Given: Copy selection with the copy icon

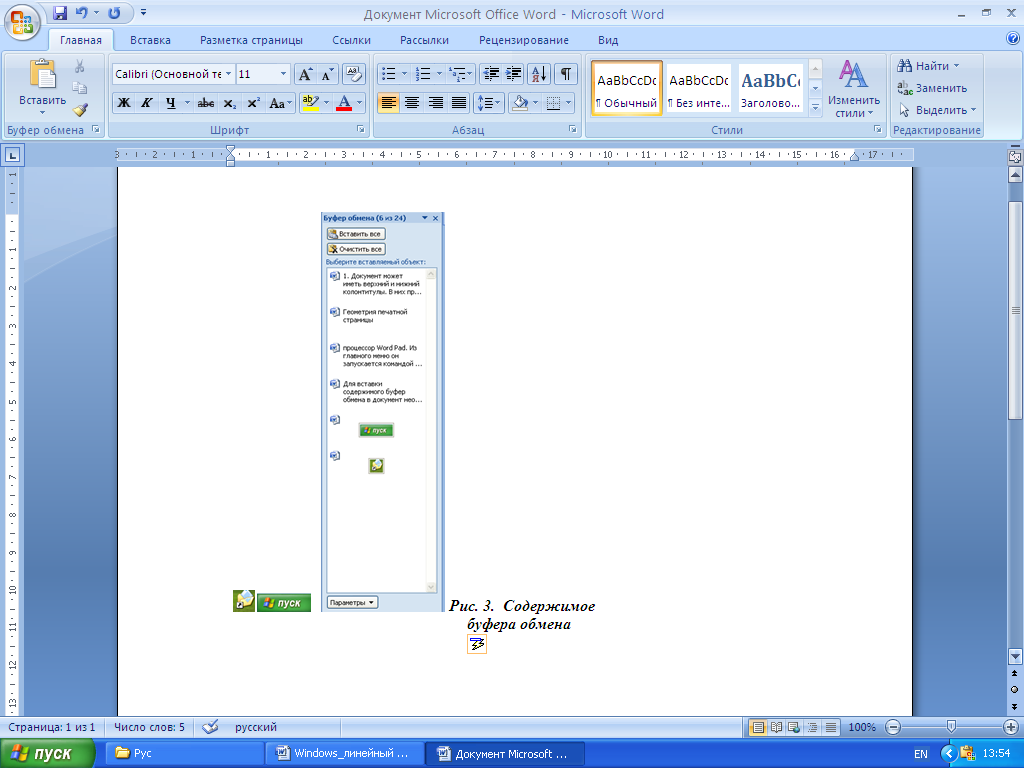Looking at the screenshot, I should (x=80, y=88).
